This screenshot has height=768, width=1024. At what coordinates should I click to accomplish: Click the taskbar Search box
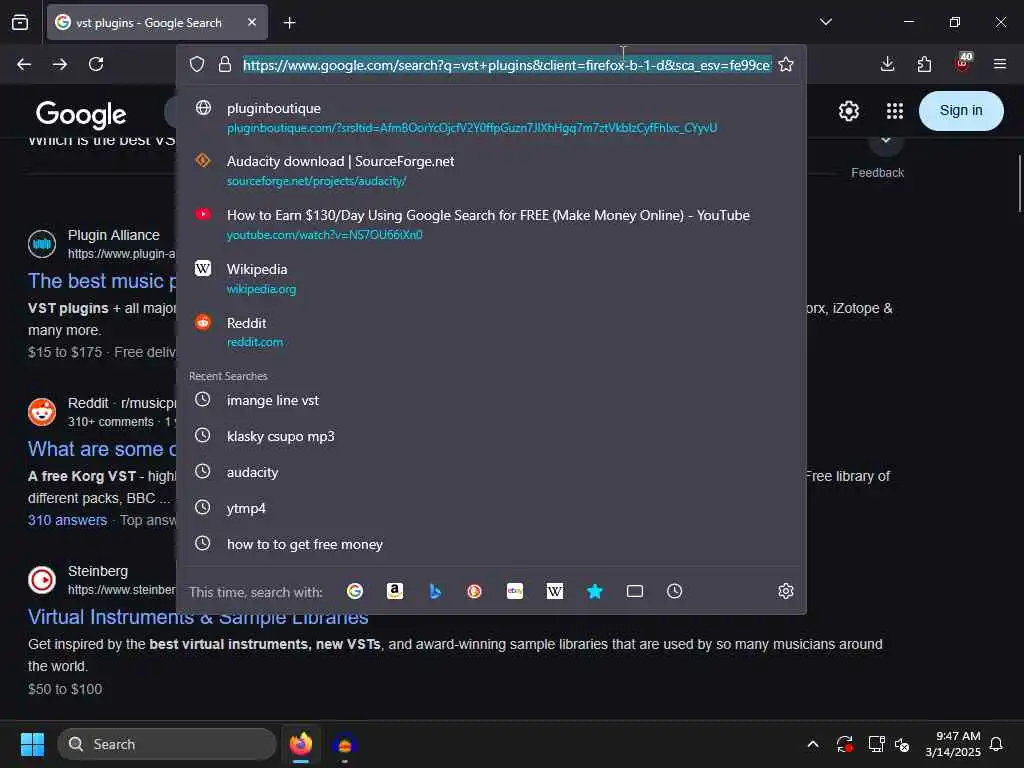coord(167,744)
